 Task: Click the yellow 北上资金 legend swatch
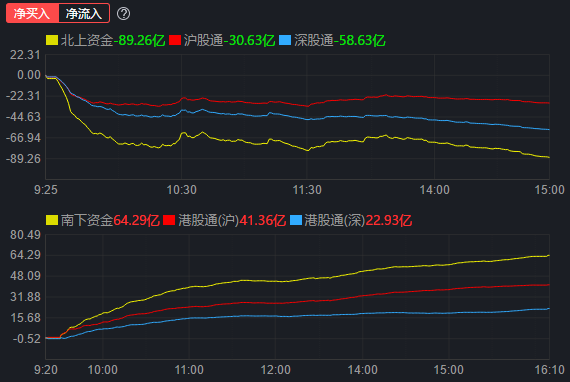pos(52,40)
